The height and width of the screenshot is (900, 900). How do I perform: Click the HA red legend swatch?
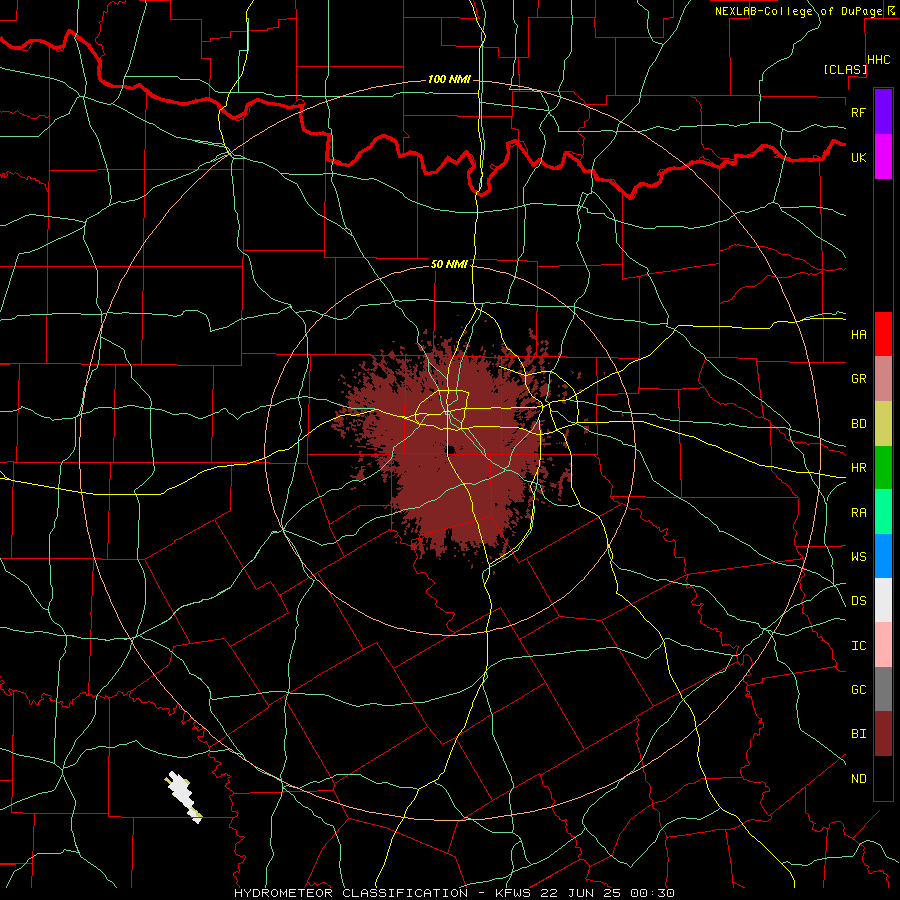(883, 334)
